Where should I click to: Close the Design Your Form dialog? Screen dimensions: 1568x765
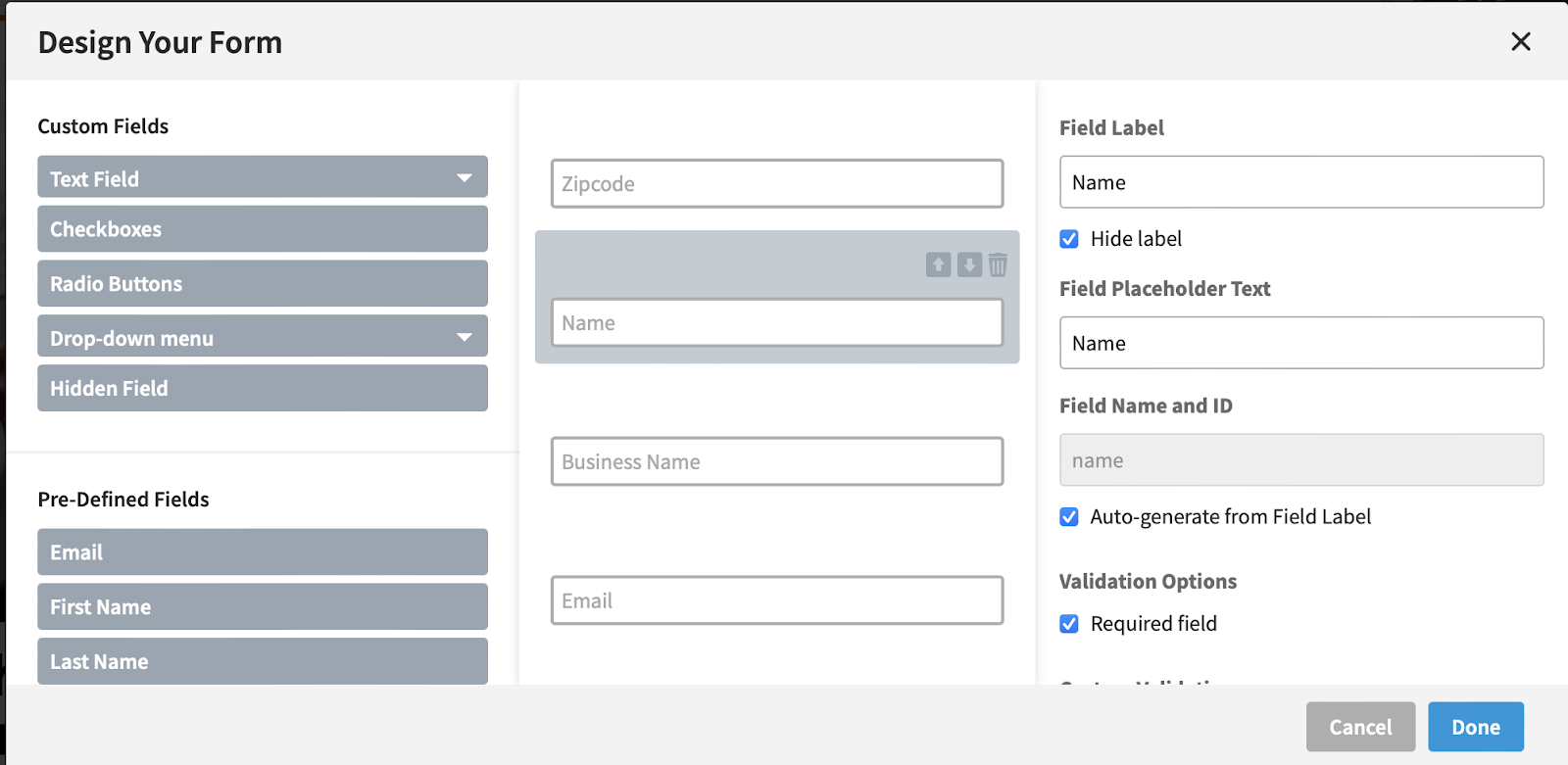coord(1520,41)
